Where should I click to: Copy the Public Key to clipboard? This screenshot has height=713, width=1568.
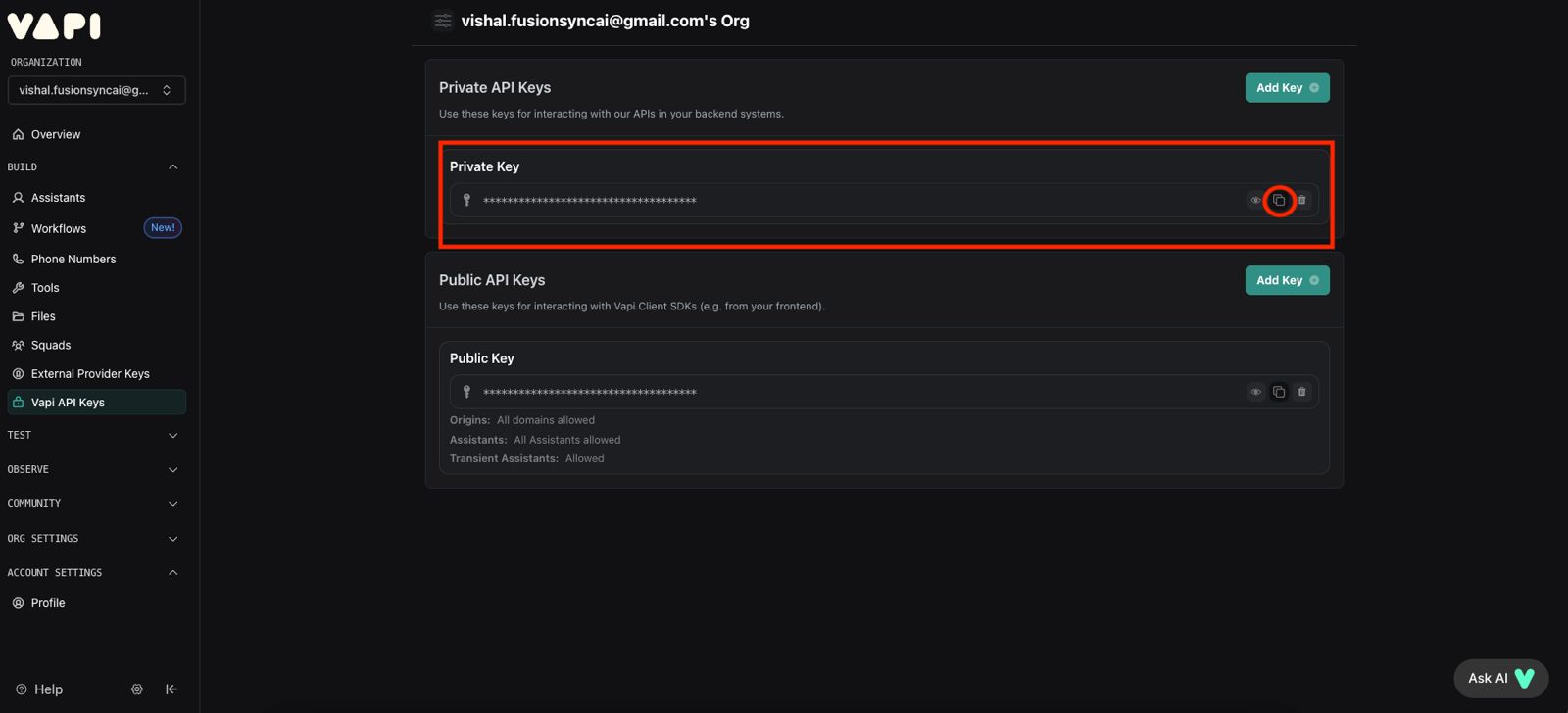point(1279,392)
